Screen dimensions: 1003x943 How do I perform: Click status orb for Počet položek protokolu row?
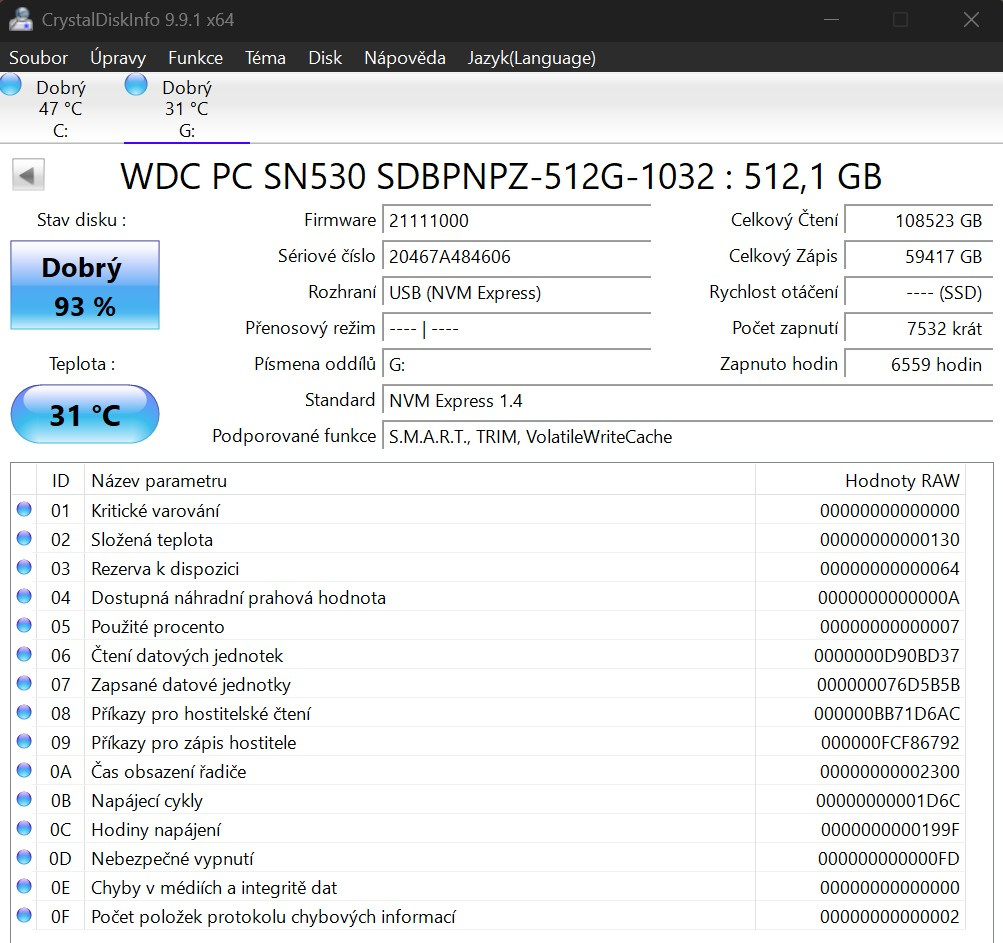coord(24,915)
